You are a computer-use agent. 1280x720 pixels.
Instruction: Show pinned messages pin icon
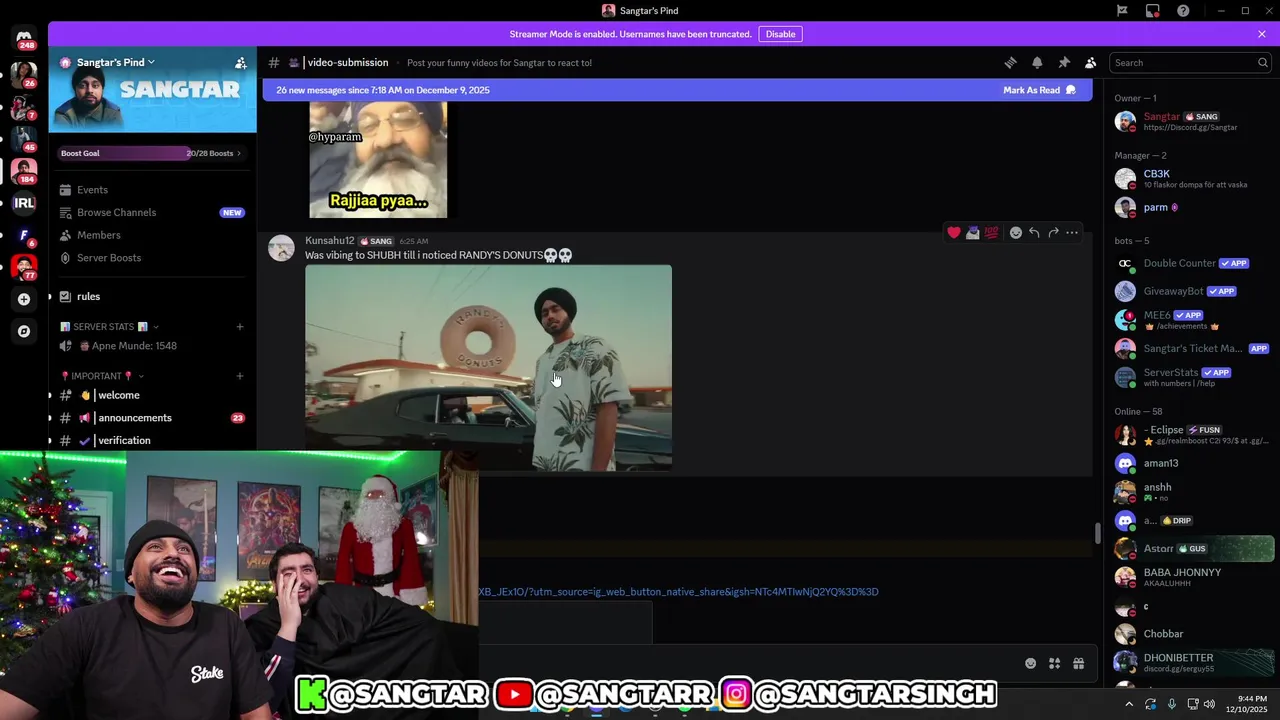(x=1064, y=62)
